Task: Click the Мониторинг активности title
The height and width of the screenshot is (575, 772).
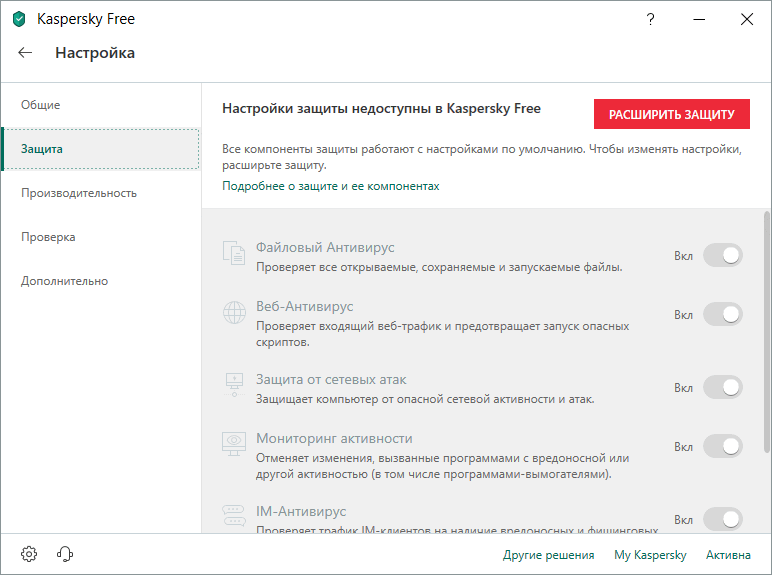Action: [334, 438]
